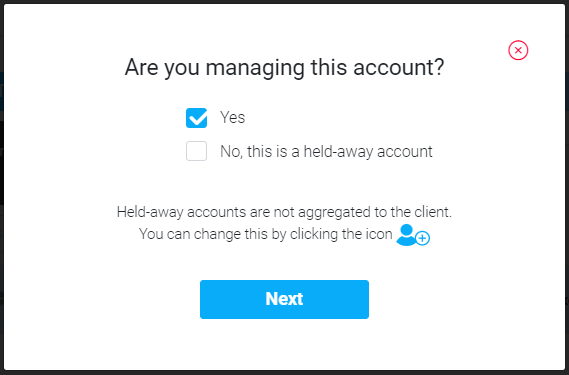This screenshot has height=375, width=569.
Task: Select the 'Yes' label text
Action: pyautogui.click(x=233, y=117)
